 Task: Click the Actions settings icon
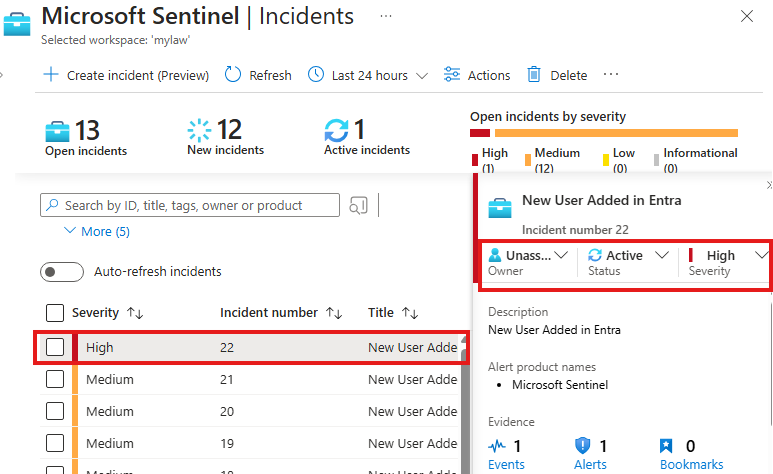(452, 75)
